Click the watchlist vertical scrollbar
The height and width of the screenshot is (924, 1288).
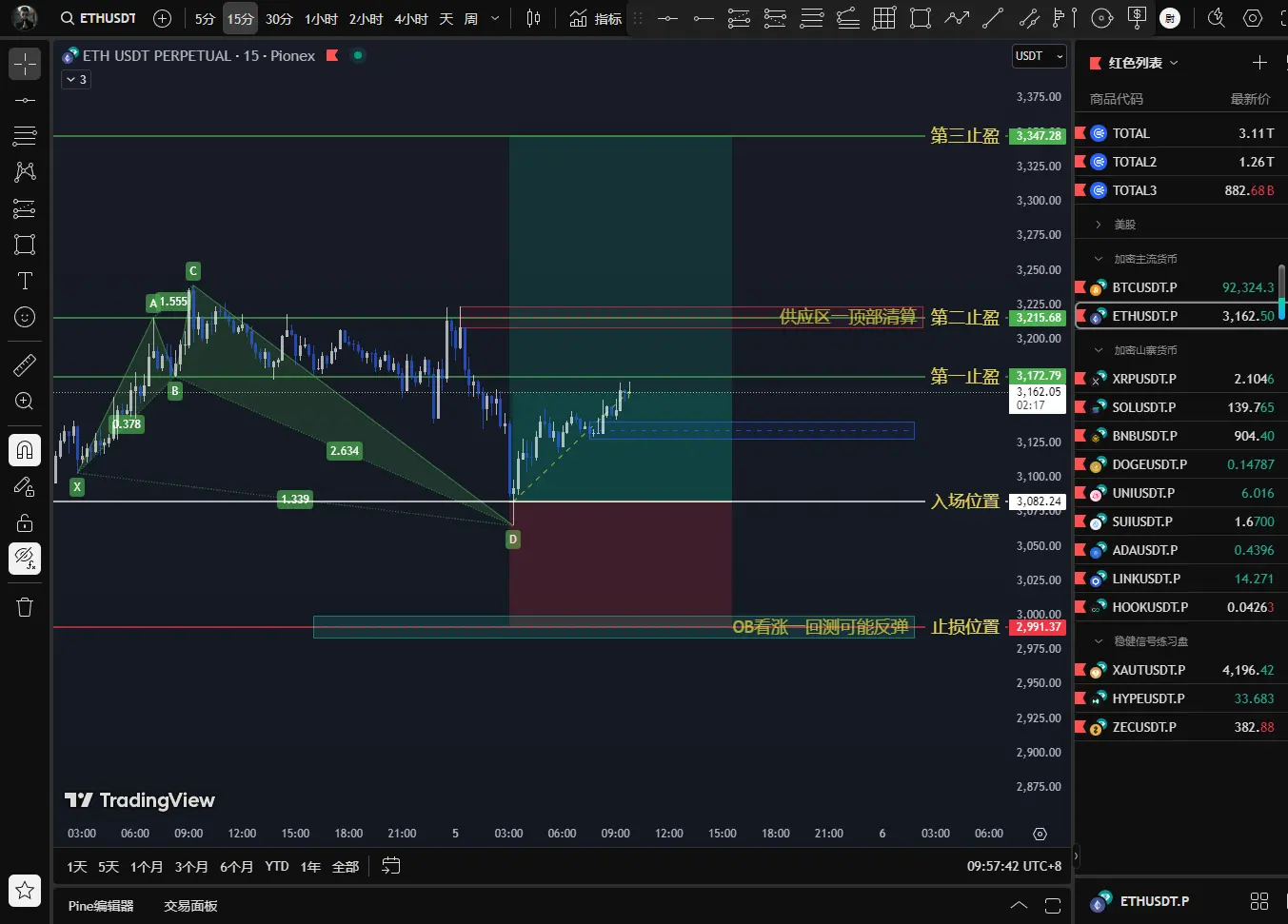[x=1282, y=294]
